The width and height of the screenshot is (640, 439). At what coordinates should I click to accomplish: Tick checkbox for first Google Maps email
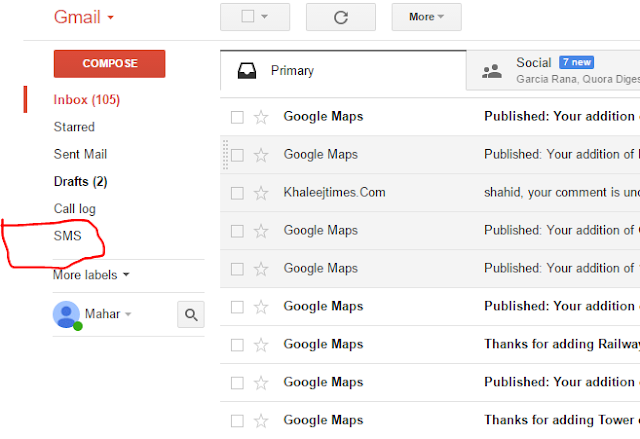tap(237, 117)
